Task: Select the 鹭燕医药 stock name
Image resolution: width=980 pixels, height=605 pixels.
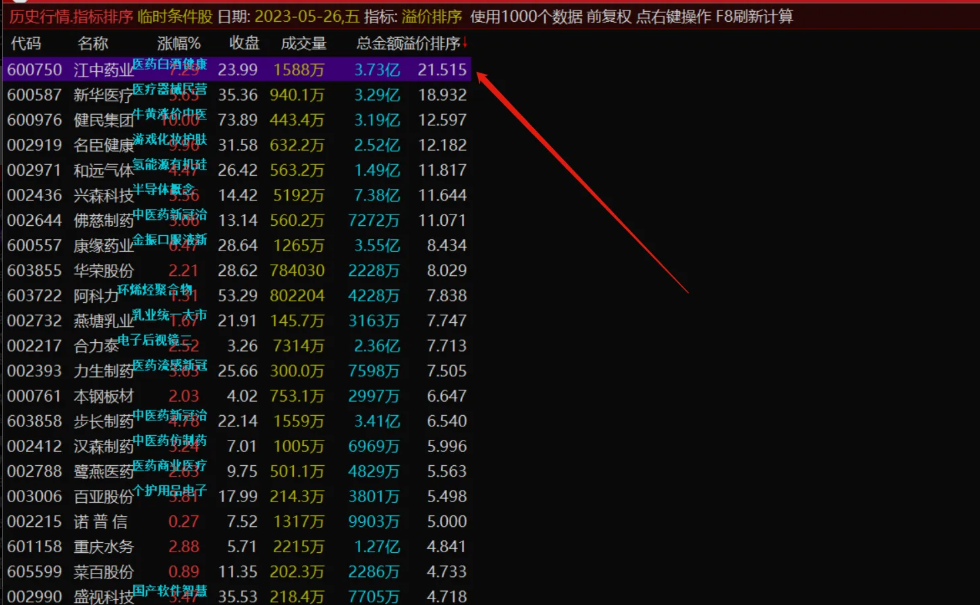Action: pos(104,471)
